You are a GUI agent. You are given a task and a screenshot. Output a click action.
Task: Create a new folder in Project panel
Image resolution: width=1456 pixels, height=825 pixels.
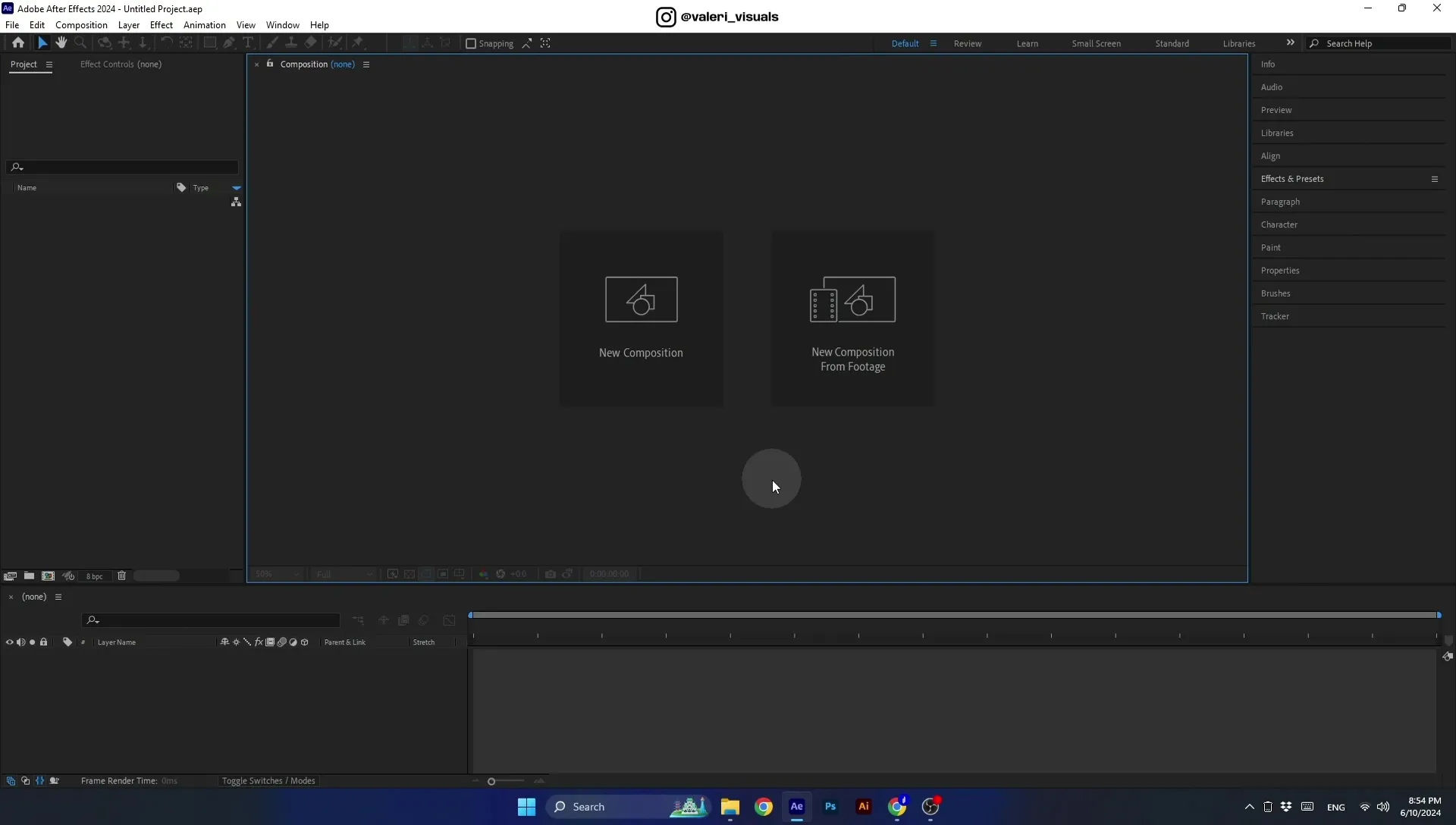[29, 576]
